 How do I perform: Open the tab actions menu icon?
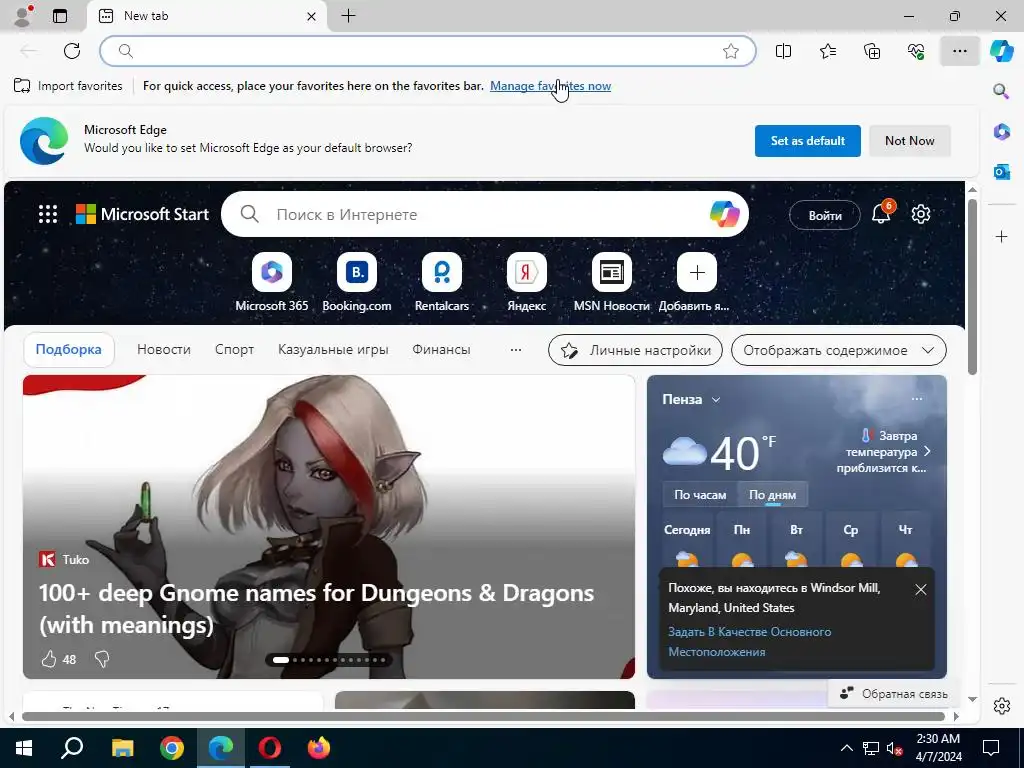click(x=60, y=16)
